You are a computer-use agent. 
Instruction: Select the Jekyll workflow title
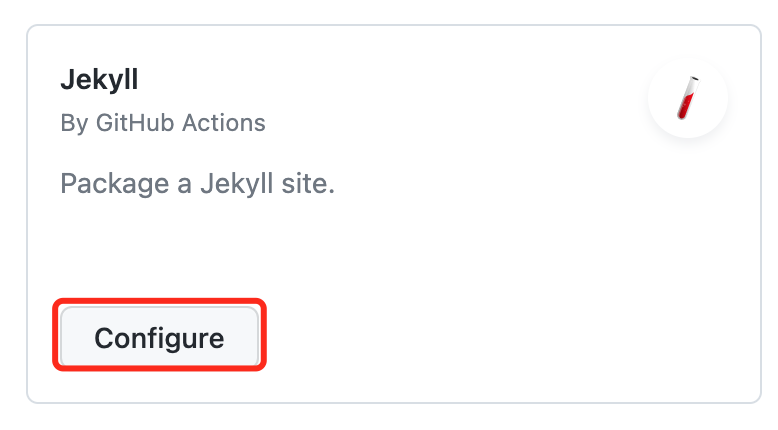[x=99, y=79]
